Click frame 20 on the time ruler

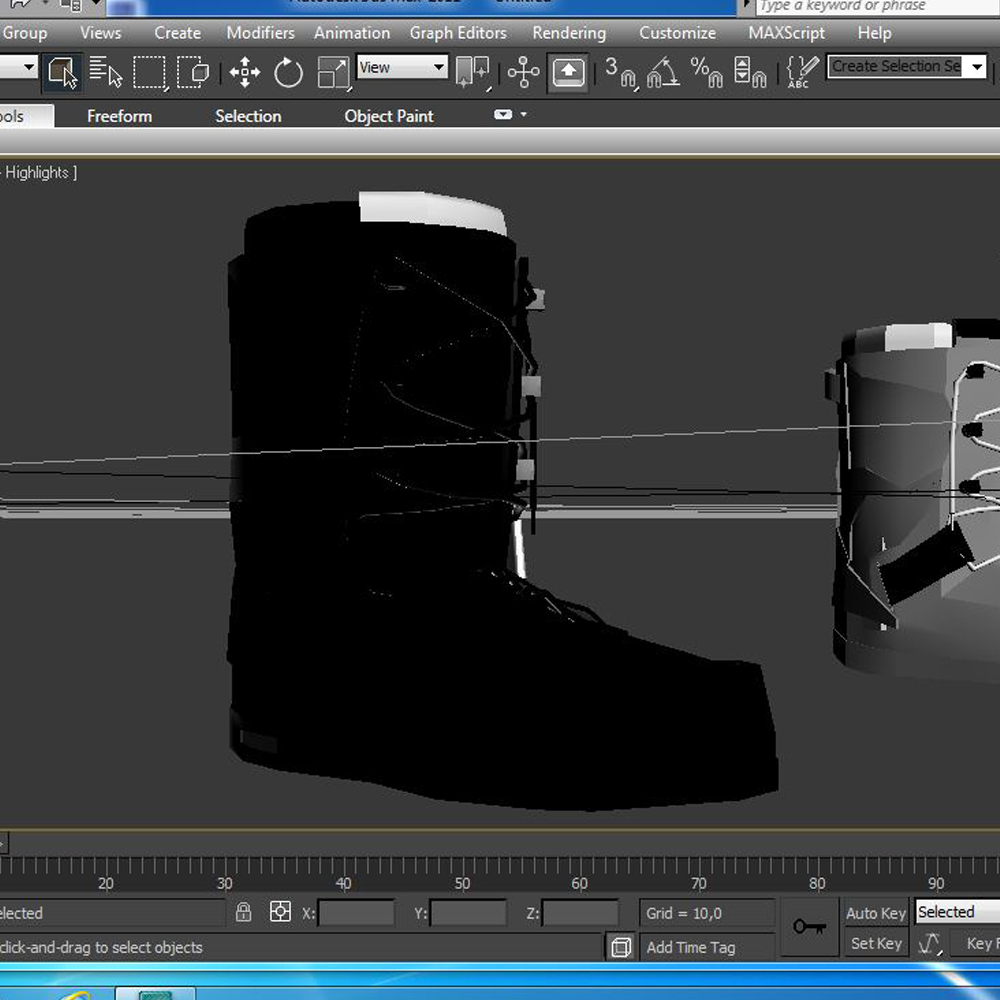pos(105,883)
